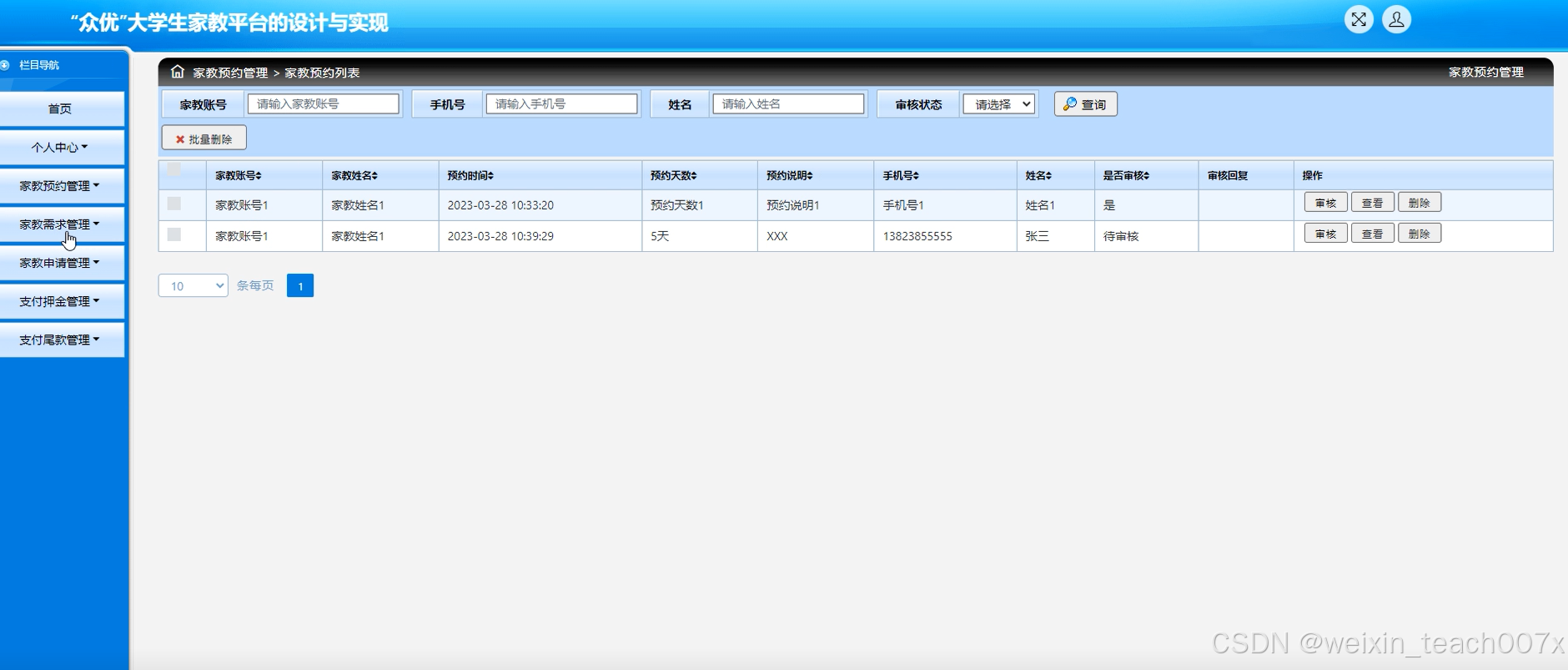
Task: Sort by 是否审核 column arrow
Action: pos(1146,175)
